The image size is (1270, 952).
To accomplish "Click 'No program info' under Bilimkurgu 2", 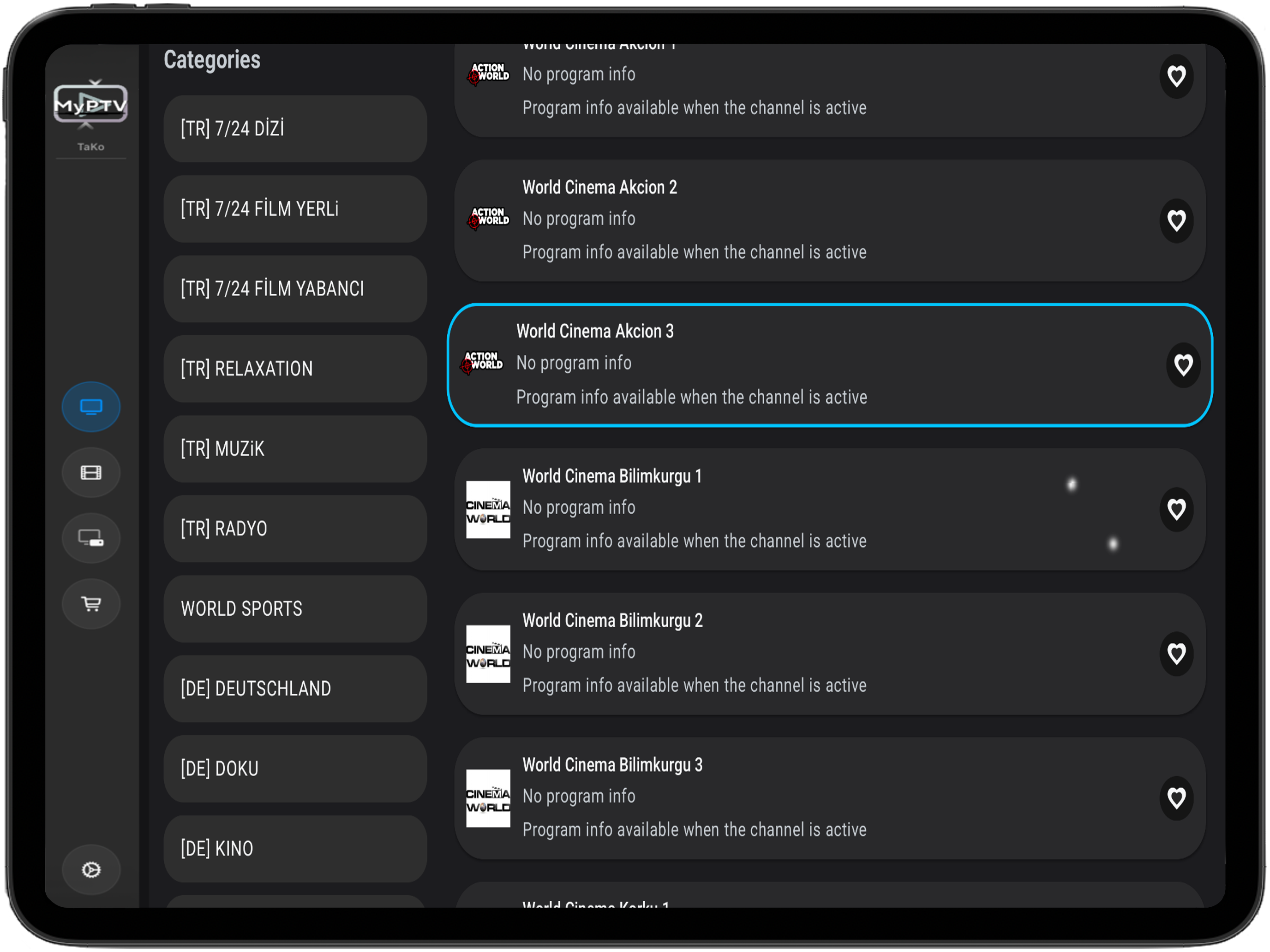I will [x=579, y=652].
